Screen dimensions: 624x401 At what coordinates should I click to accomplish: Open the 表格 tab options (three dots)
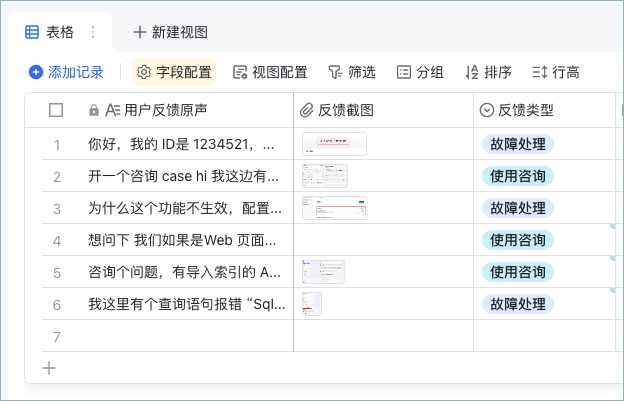pyautogui.click(x=93, y=32)
